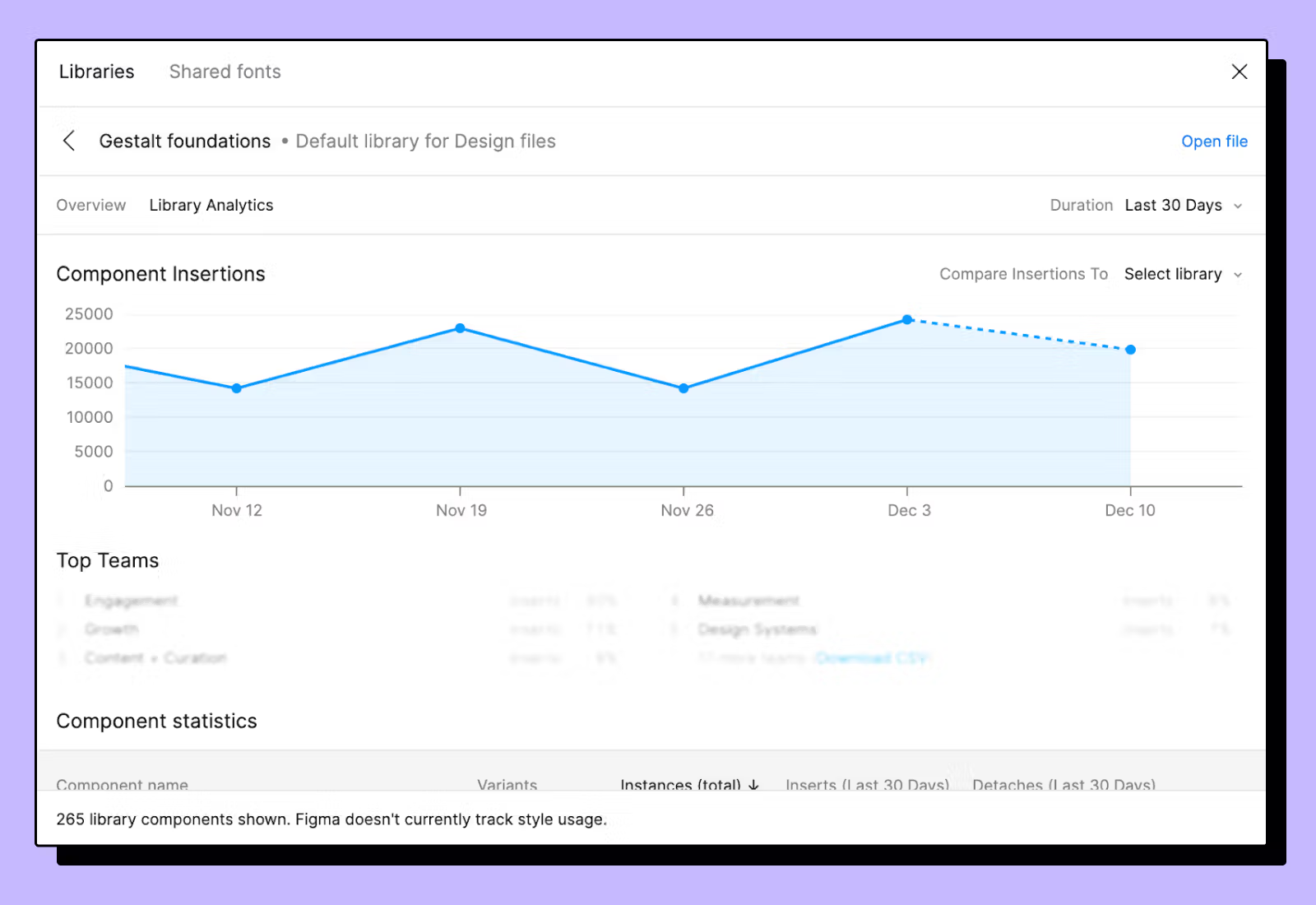Click the Gestalt foundations library title
Viewport: 1316px width, 905px height.
[184, 142]
